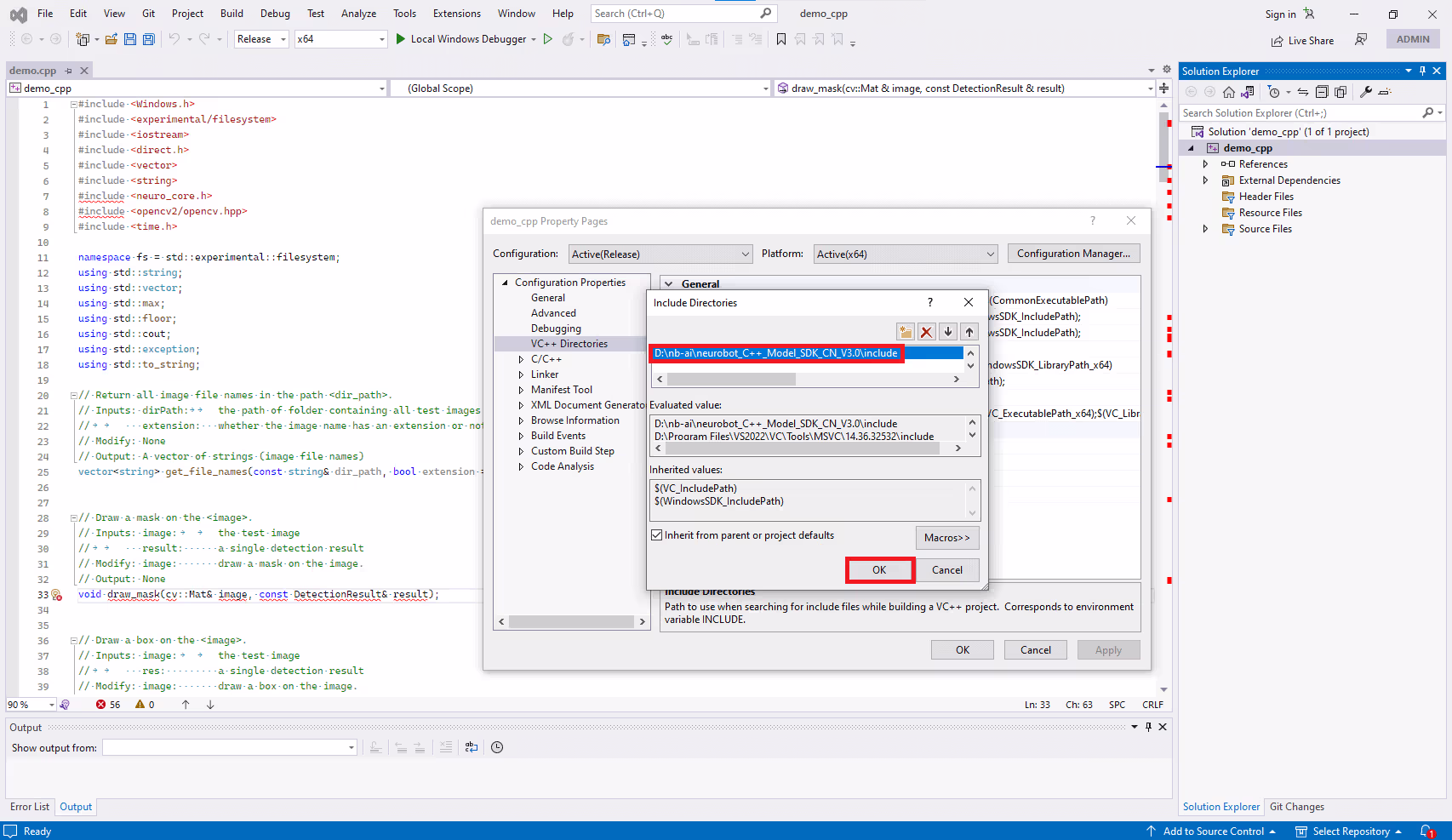Click the Save icon in the toolbar
1452x840 pixels.
130,39
